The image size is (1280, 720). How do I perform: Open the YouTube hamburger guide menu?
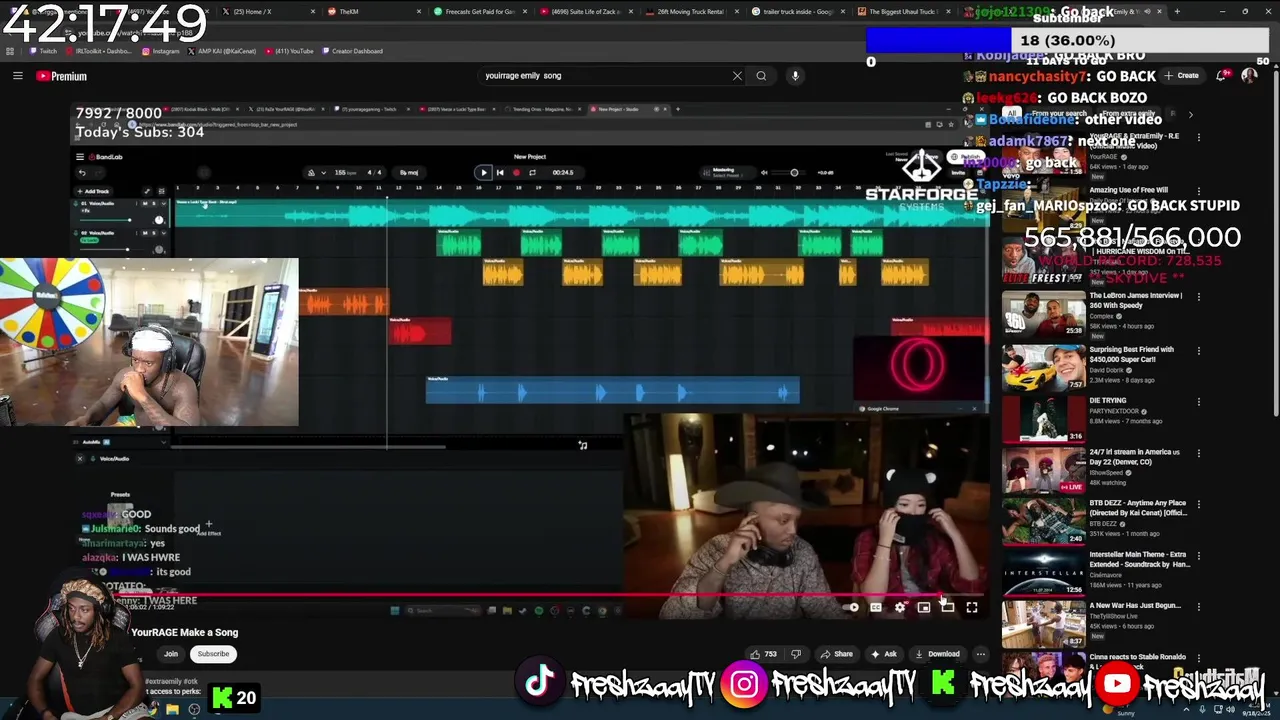[17, 76]
